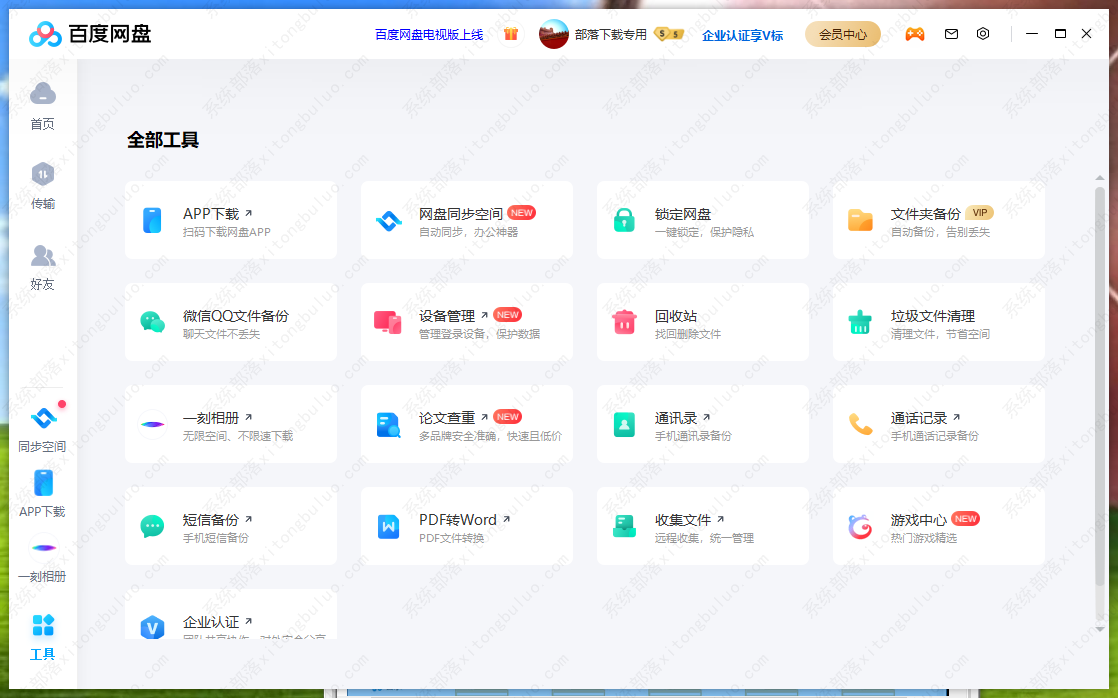Click the user avatar picture
The height and width of the screenshot is (698, 1118).
[554, 34]
